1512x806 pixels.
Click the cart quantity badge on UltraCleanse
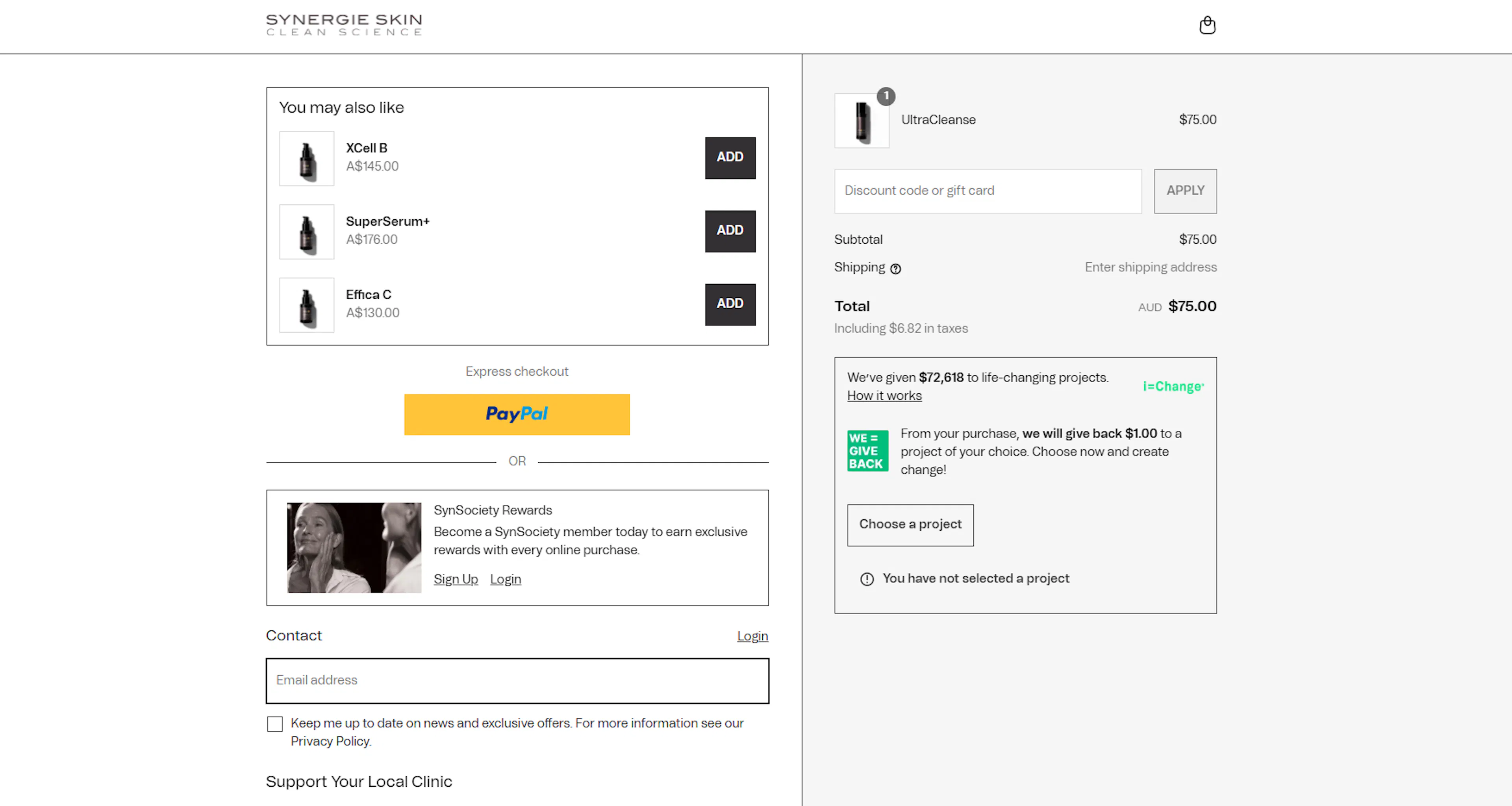click(886, 96)
